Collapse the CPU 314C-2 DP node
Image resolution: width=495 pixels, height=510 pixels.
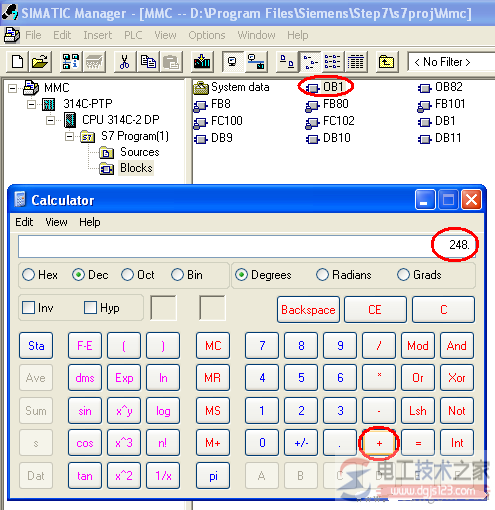pos(51,120)
